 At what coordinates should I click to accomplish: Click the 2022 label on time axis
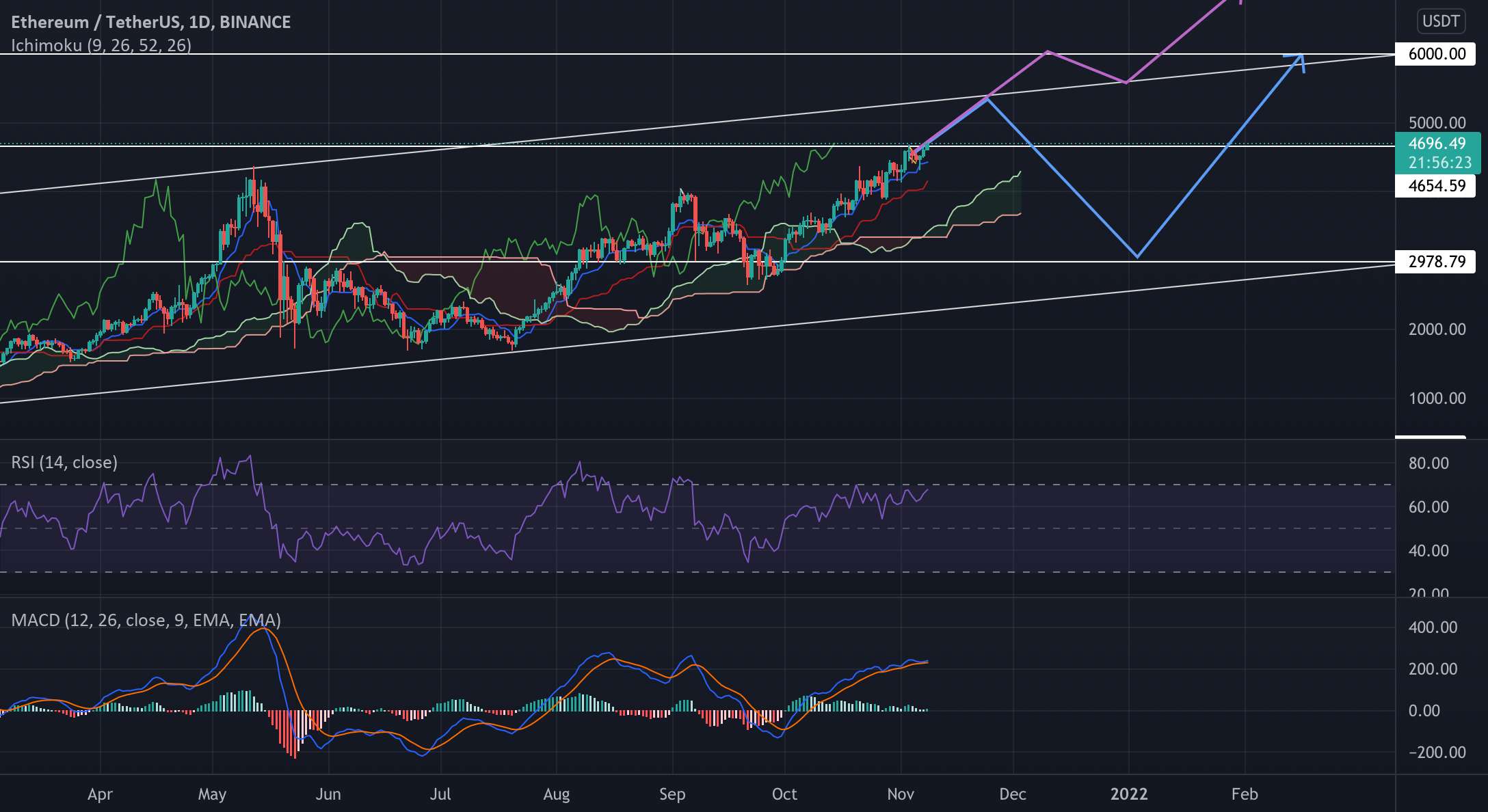click(x=1129, y=794)
